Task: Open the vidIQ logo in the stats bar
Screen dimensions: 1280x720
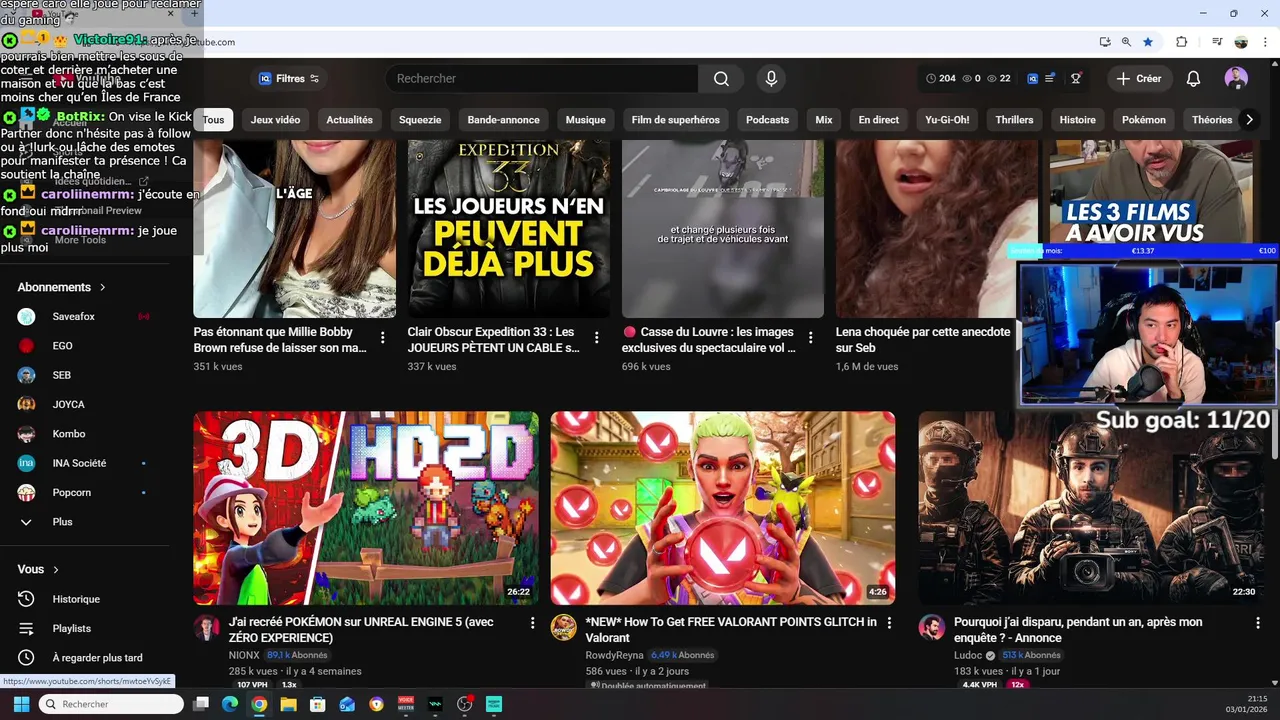Action: click(1033, 79)
